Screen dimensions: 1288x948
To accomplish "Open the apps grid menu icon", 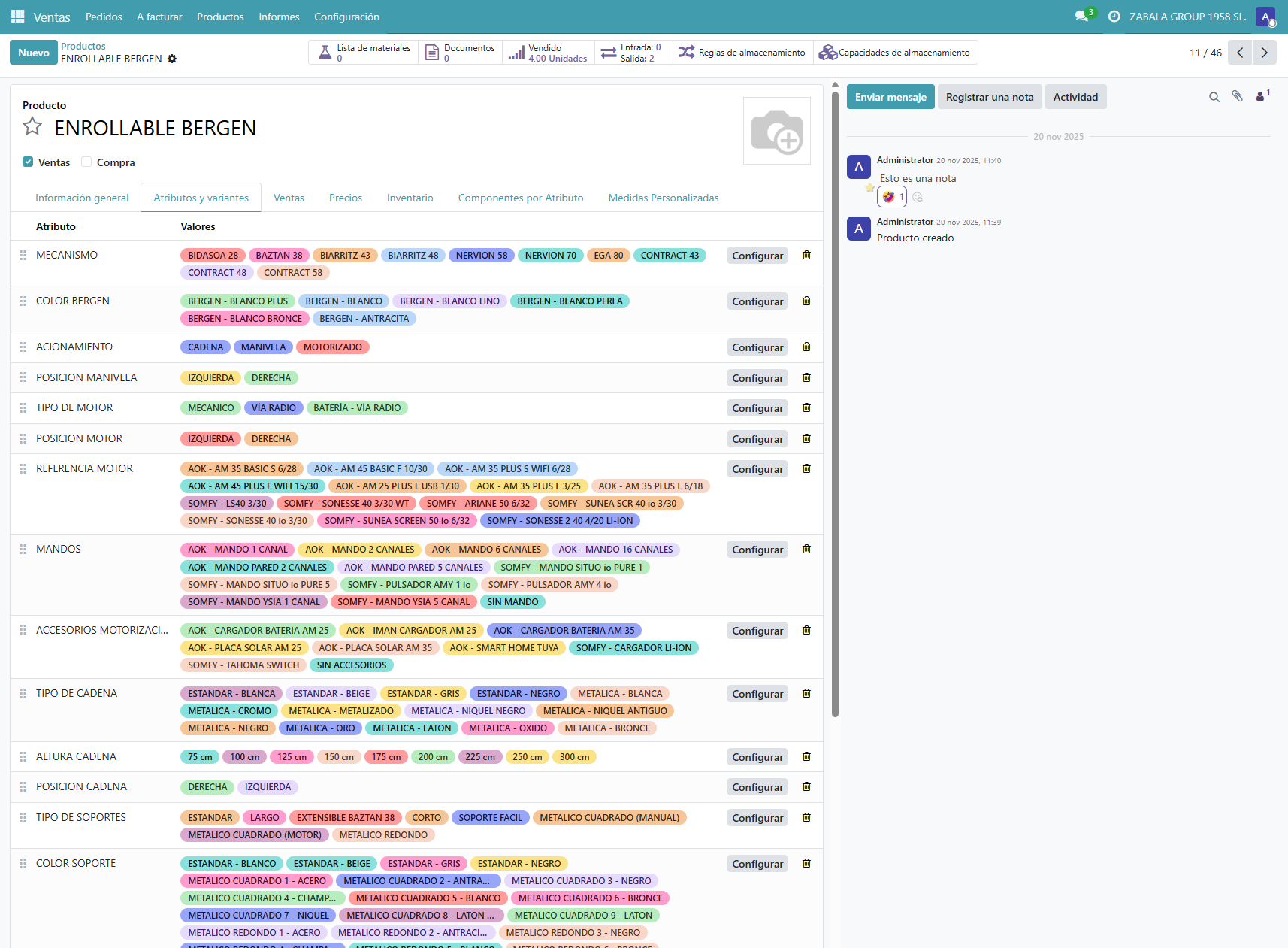I will 17,16.
